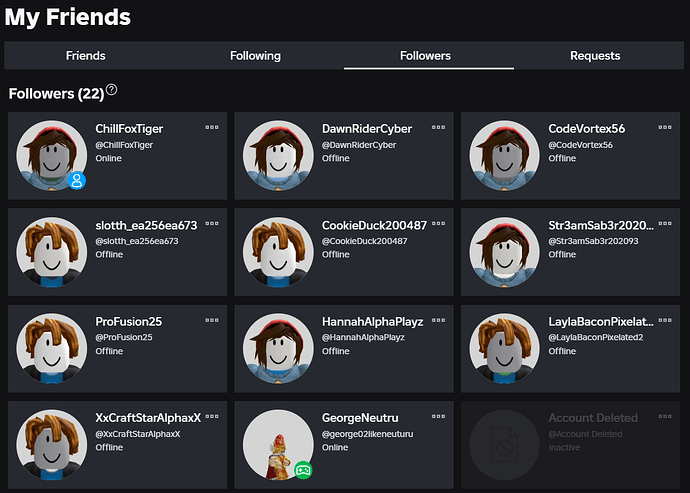Screen dimensions: 690x493
Task: Click the Followers help question-mark icon
Action: (112, 90)
